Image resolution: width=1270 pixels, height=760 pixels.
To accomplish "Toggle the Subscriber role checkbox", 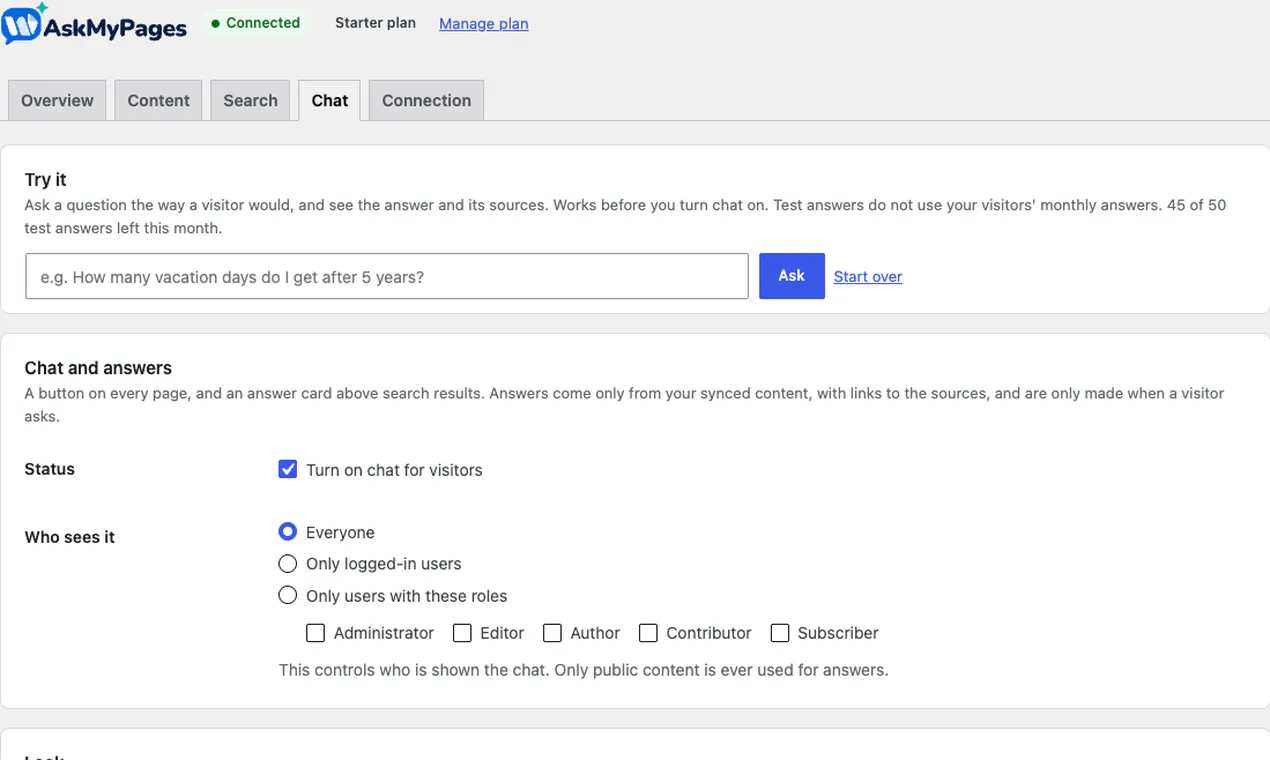I will coord(780,633).
